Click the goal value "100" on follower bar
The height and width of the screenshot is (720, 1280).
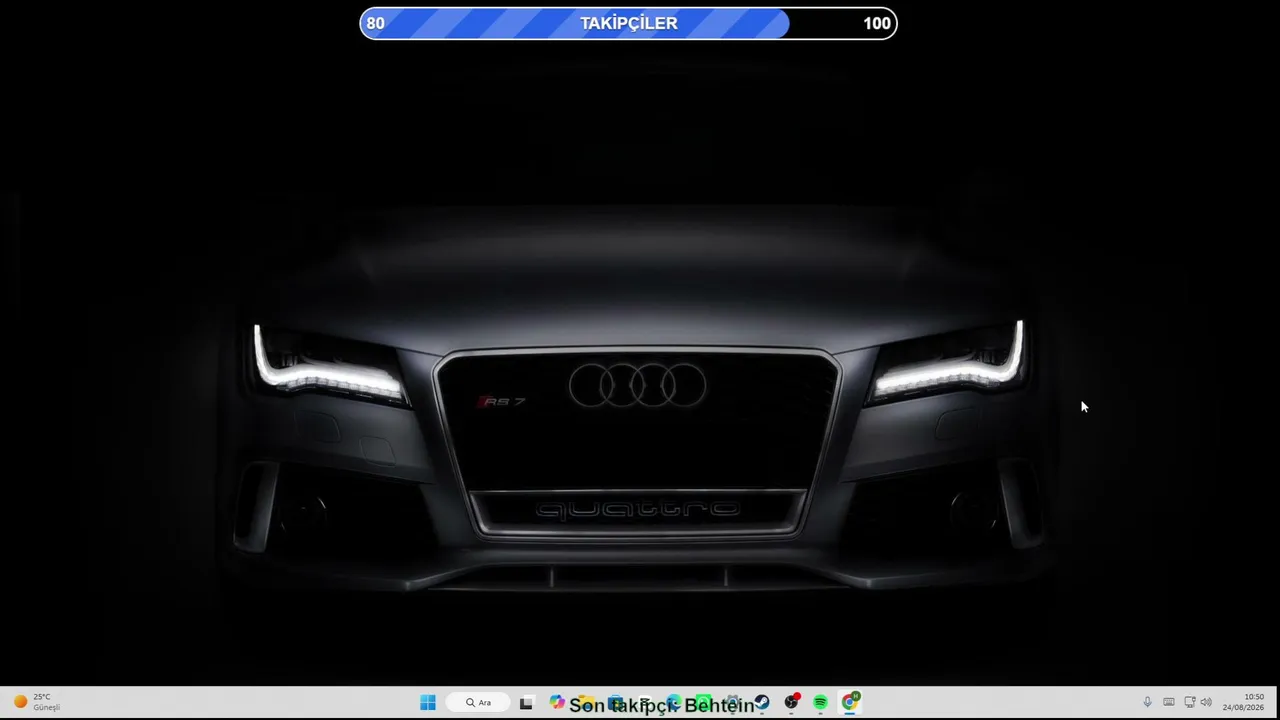tap(877, 23)
